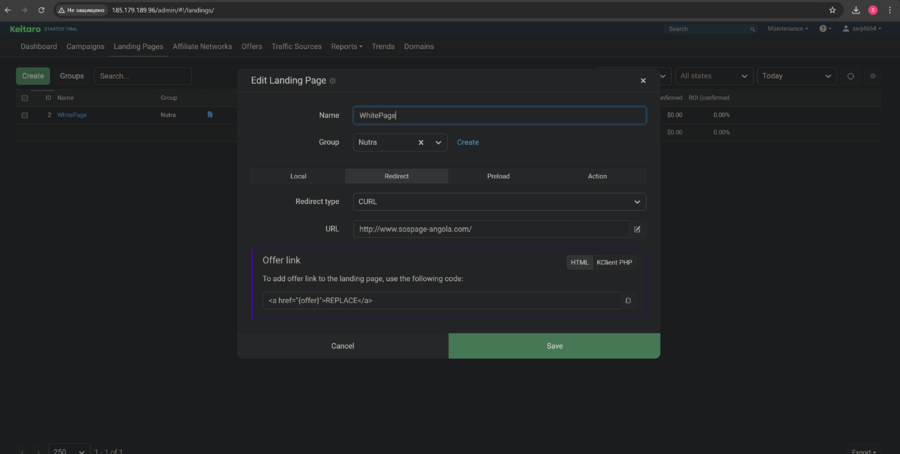Viewport: 900px width, 454px height.
Task: Click the refresh icon near the Today filter
Action: (851, 76)
